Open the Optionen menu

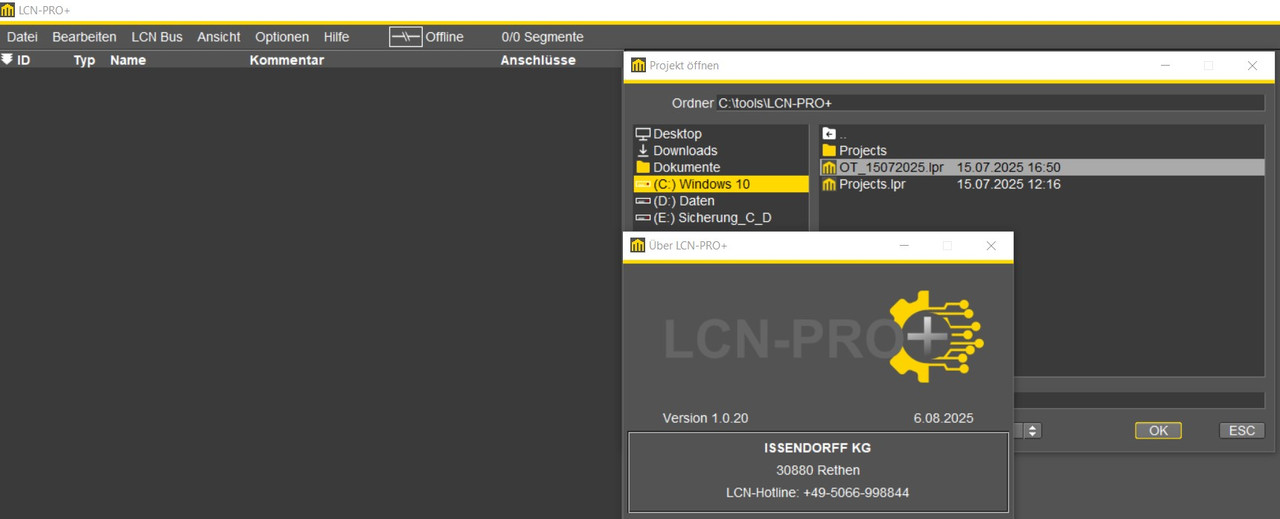[x=282, y=37]
